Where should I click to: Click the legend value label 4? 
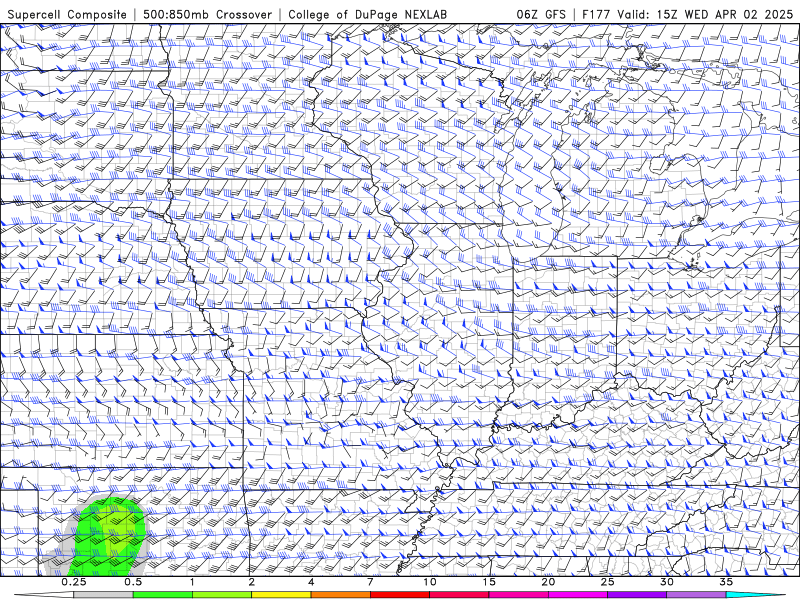311,582
